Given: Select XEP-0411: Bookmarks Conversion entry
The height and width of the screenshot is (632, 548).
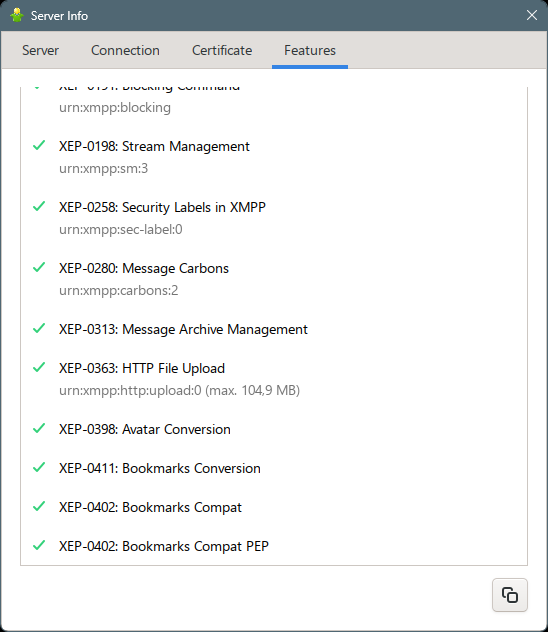Looking at the screenshot, I should (160, 468).
